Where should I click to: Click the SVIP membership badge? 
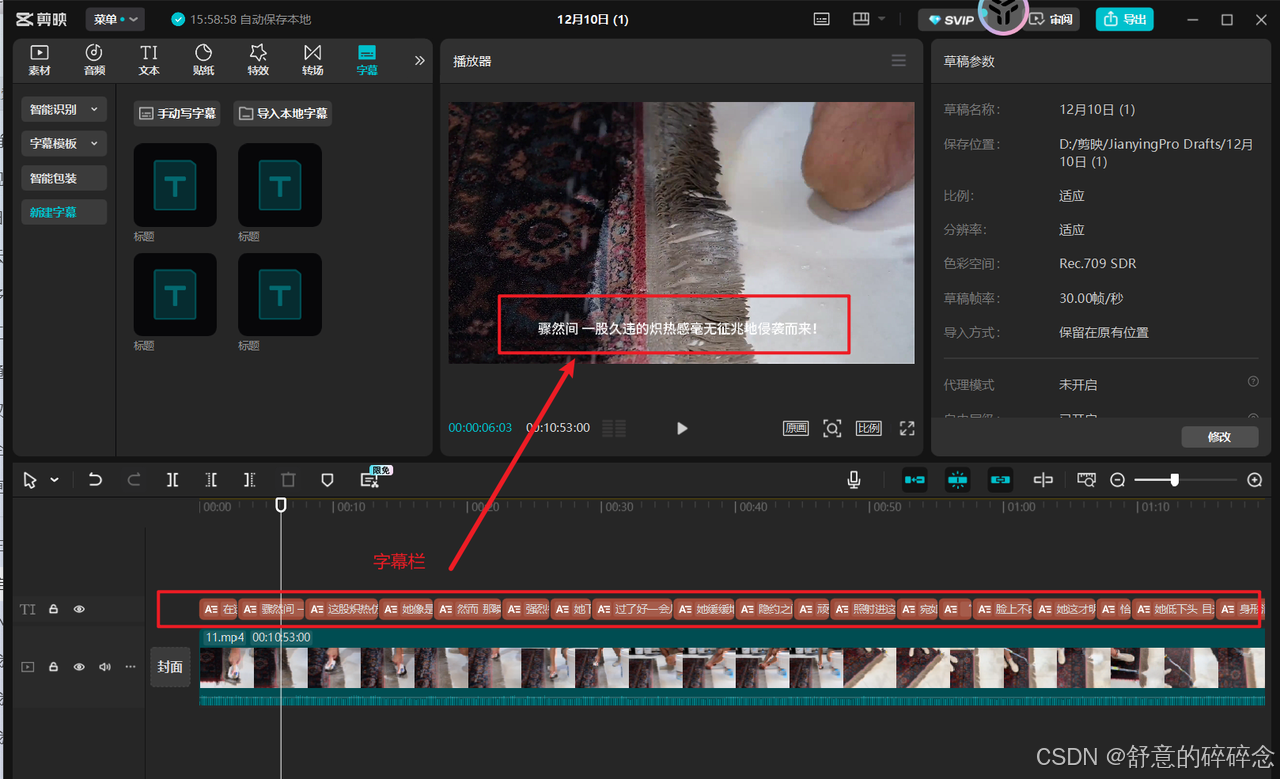pos(951,20)
